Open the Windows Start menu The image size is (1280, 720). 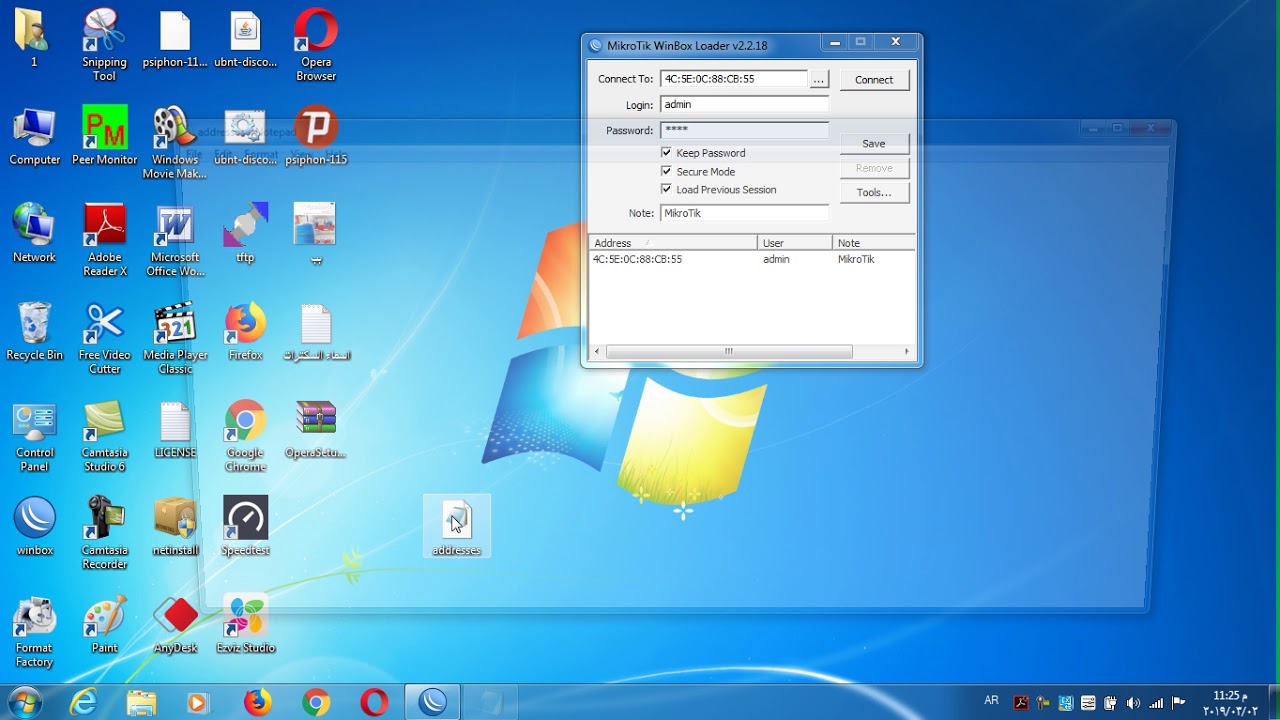(x=24, y=702)
